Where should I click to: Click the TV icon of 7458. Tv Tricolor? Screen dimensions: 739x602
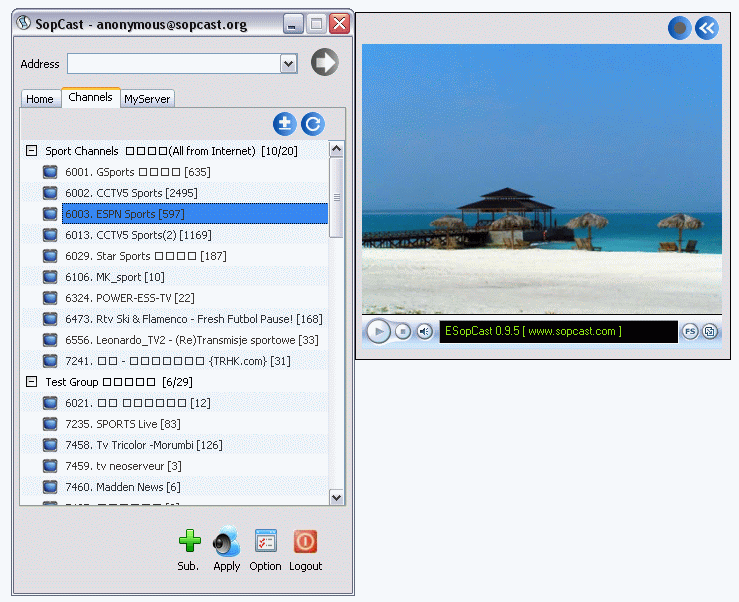coord(50,445)
